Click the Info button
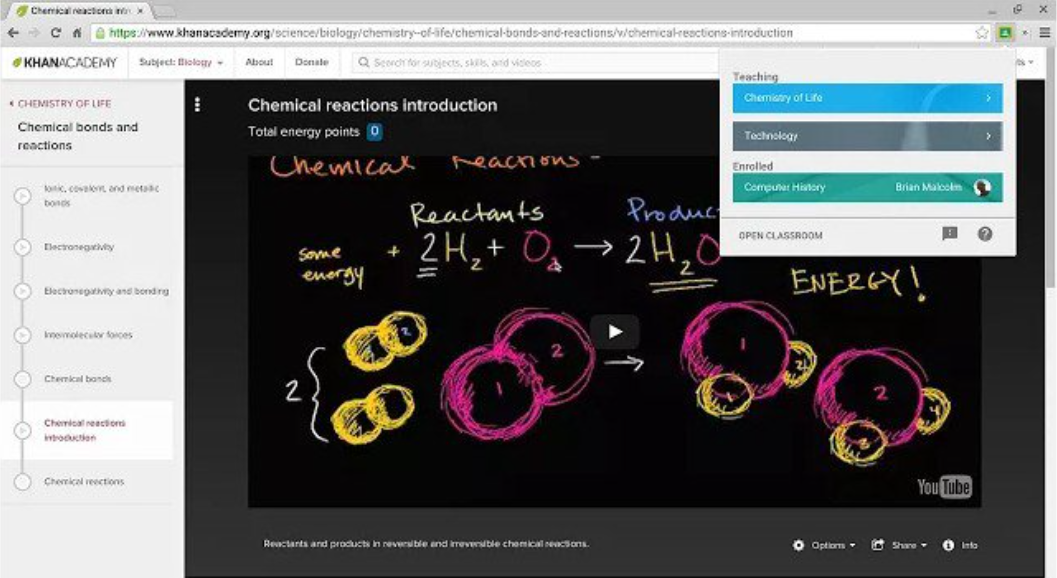1057x578 pixels. pos(960,545)
